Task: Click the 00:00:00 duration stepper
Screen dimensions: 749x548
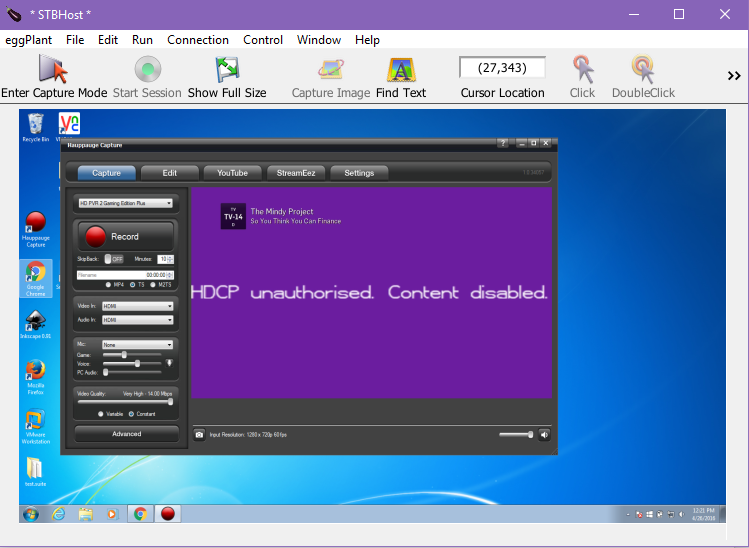Action: tap(160, 275)
